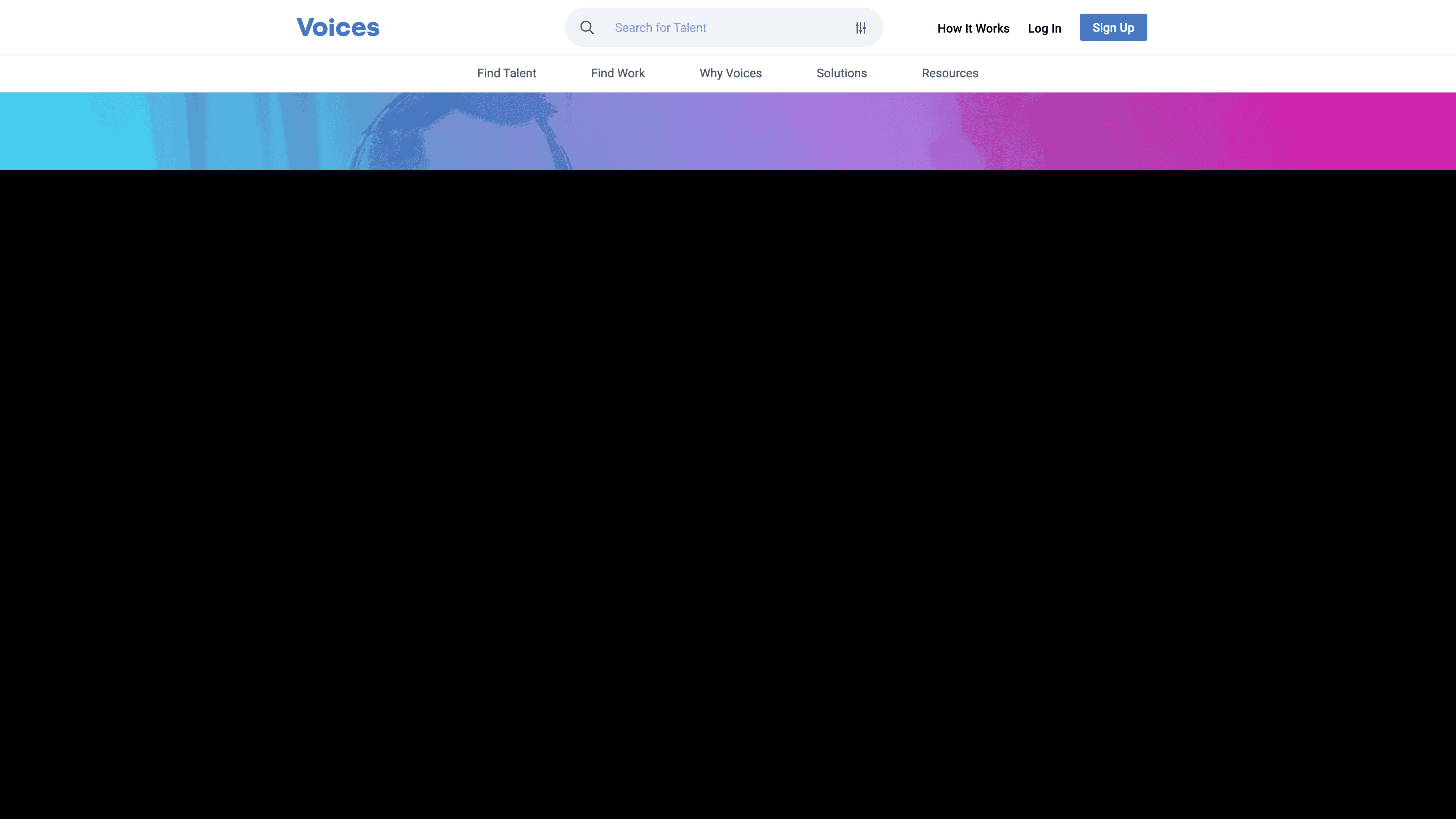Expand the Find Talent menu
The width and height of the screenshot is (1456, 819).
tap(506, 73)
